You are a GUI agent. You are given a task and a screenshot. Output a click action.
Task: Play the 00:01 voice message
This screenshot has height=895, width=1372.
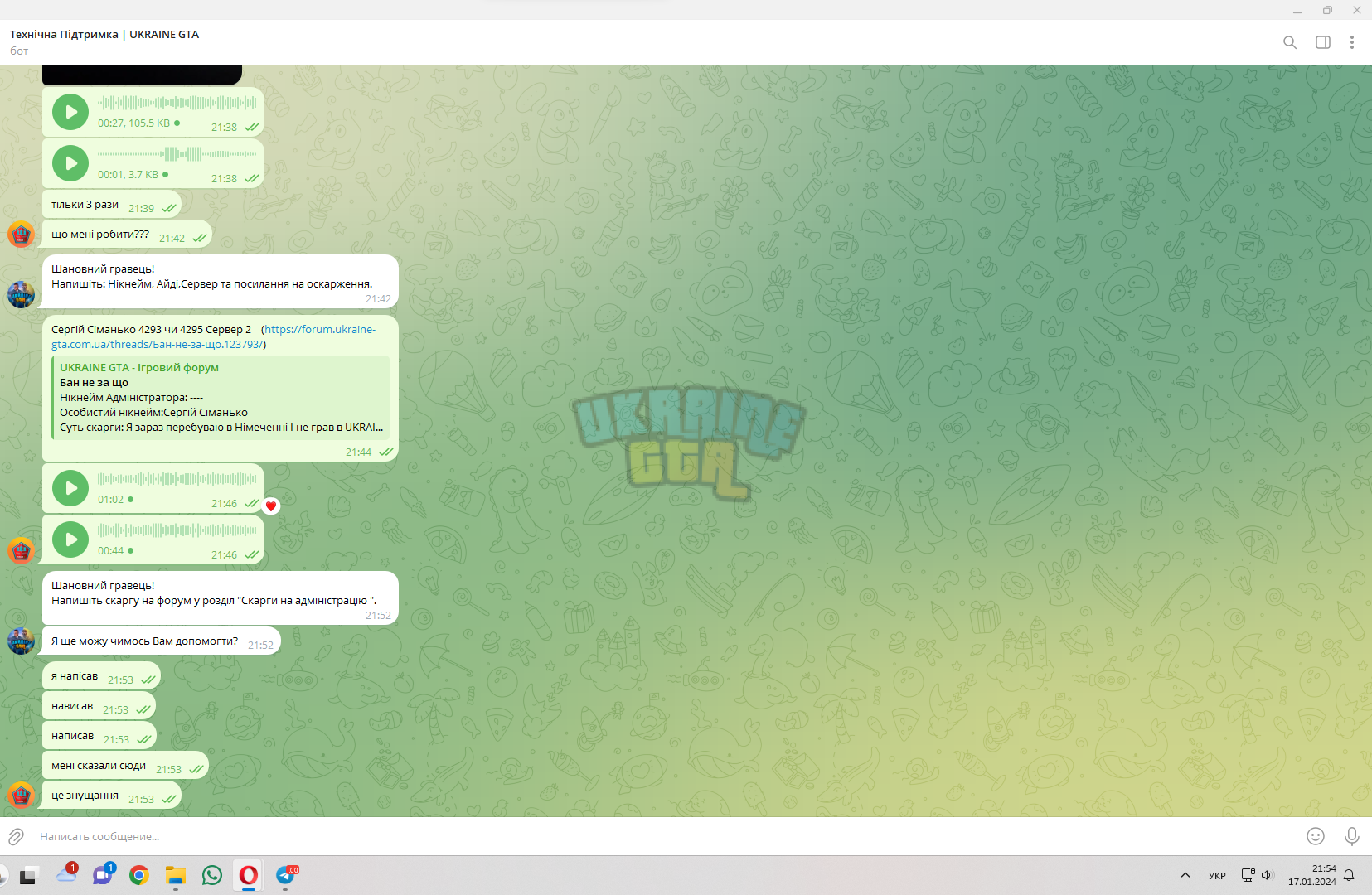[x=70, y=163]
